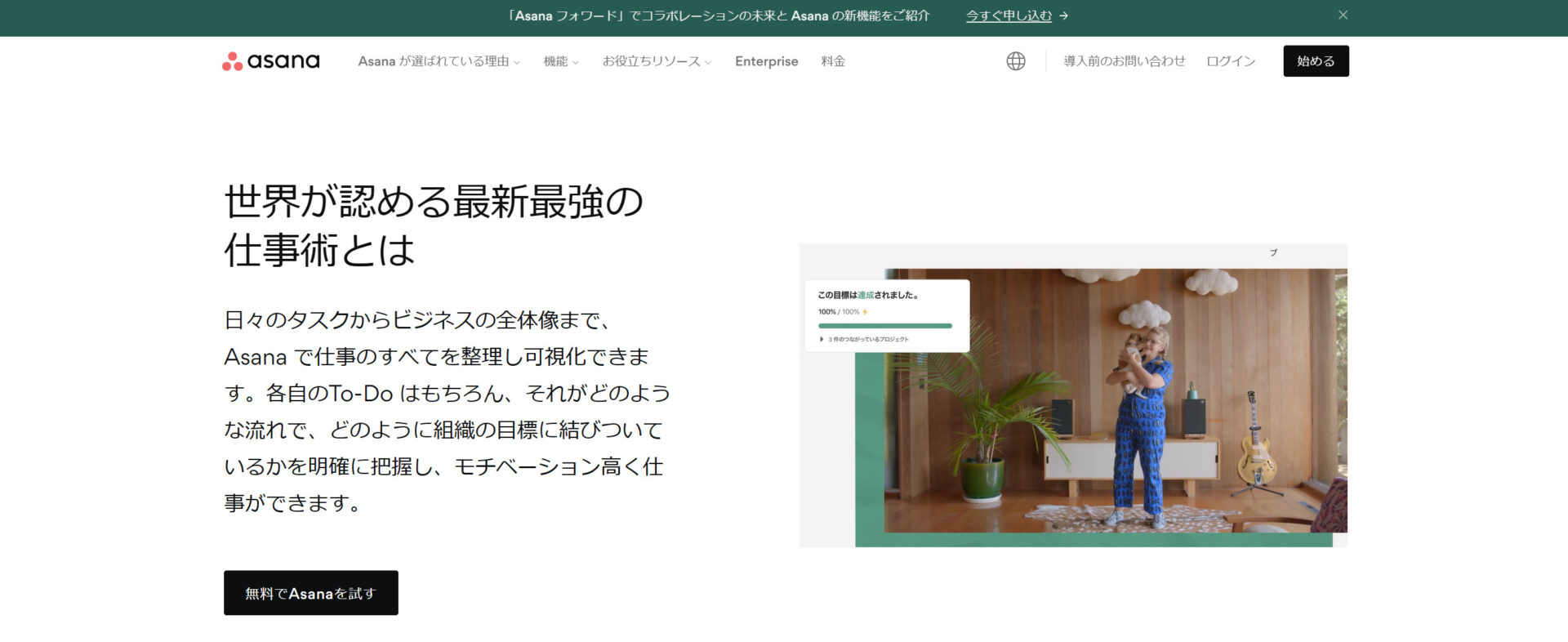Click the 始める button
Screen dimensions: 1568x642
tap(1316, 61)
